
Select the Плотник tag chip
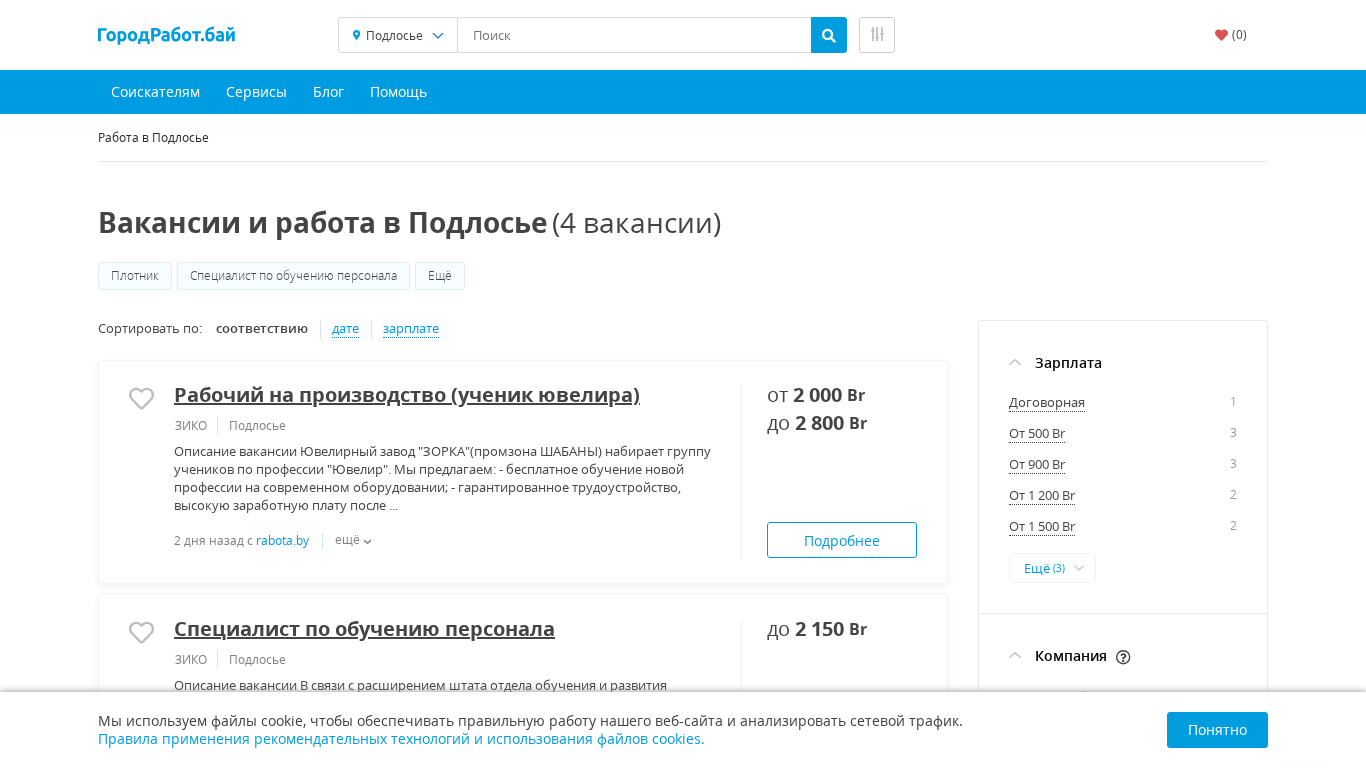(x=135, y=276)
